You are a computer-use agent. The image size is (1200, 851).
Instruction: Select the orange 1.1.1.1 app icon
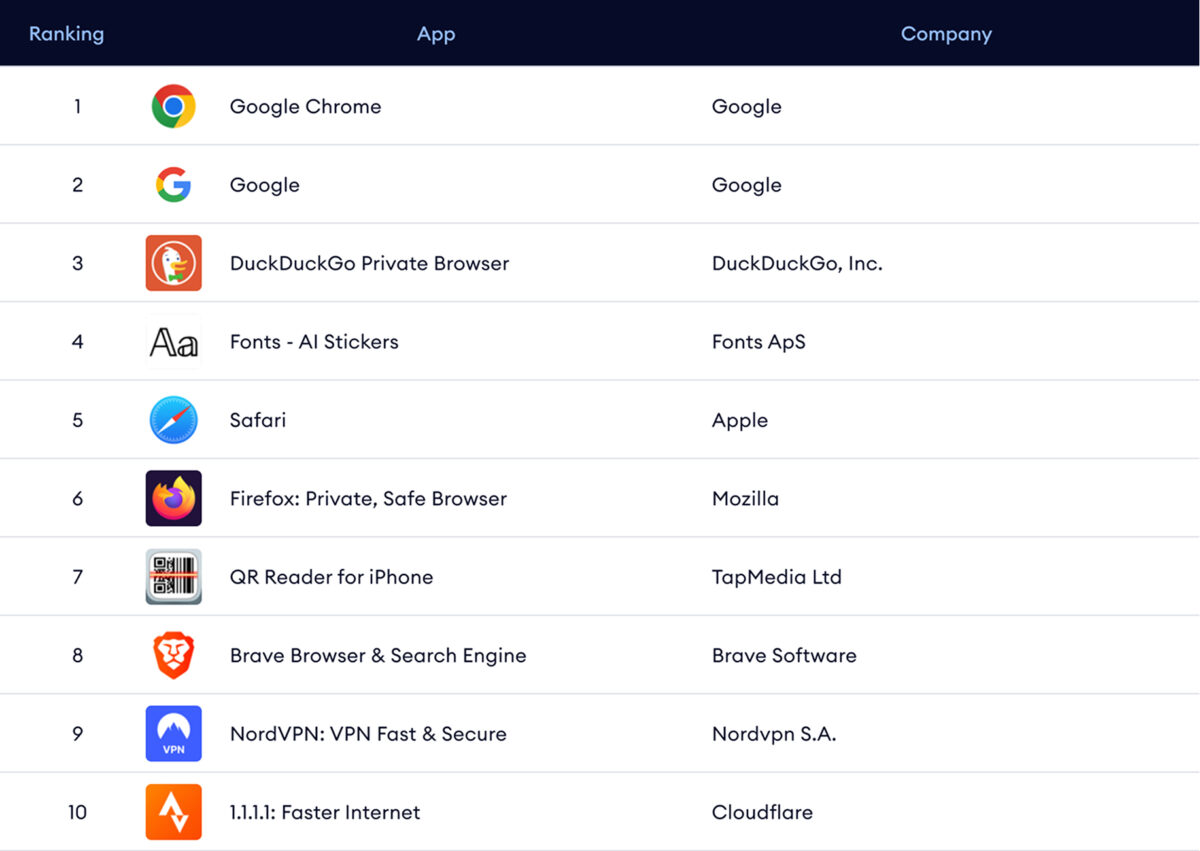(173, 812)
